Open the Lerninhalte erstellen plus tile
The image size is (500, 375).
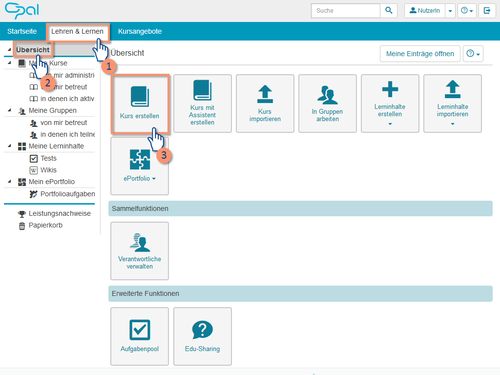pyautogui.click(x=390, y=103)
